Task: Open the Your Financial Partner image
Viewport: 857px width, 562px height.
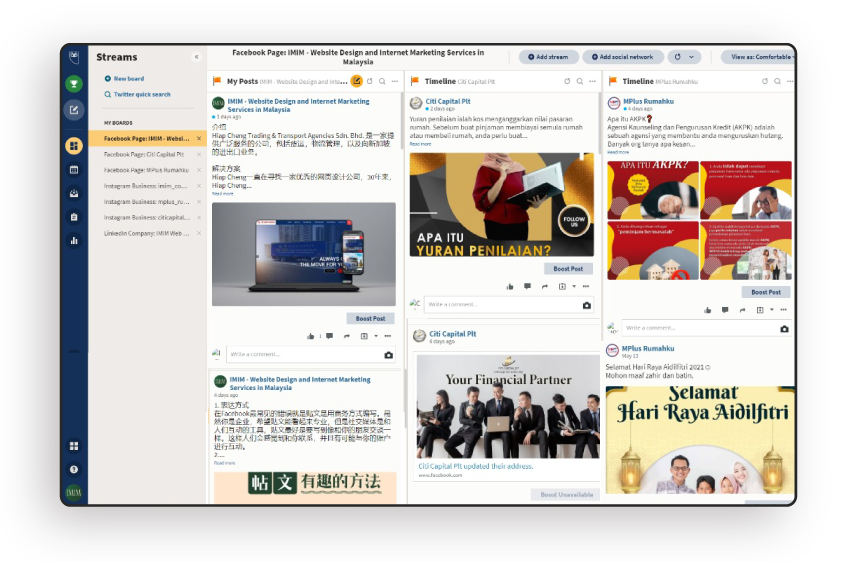Action: (508, 407)
